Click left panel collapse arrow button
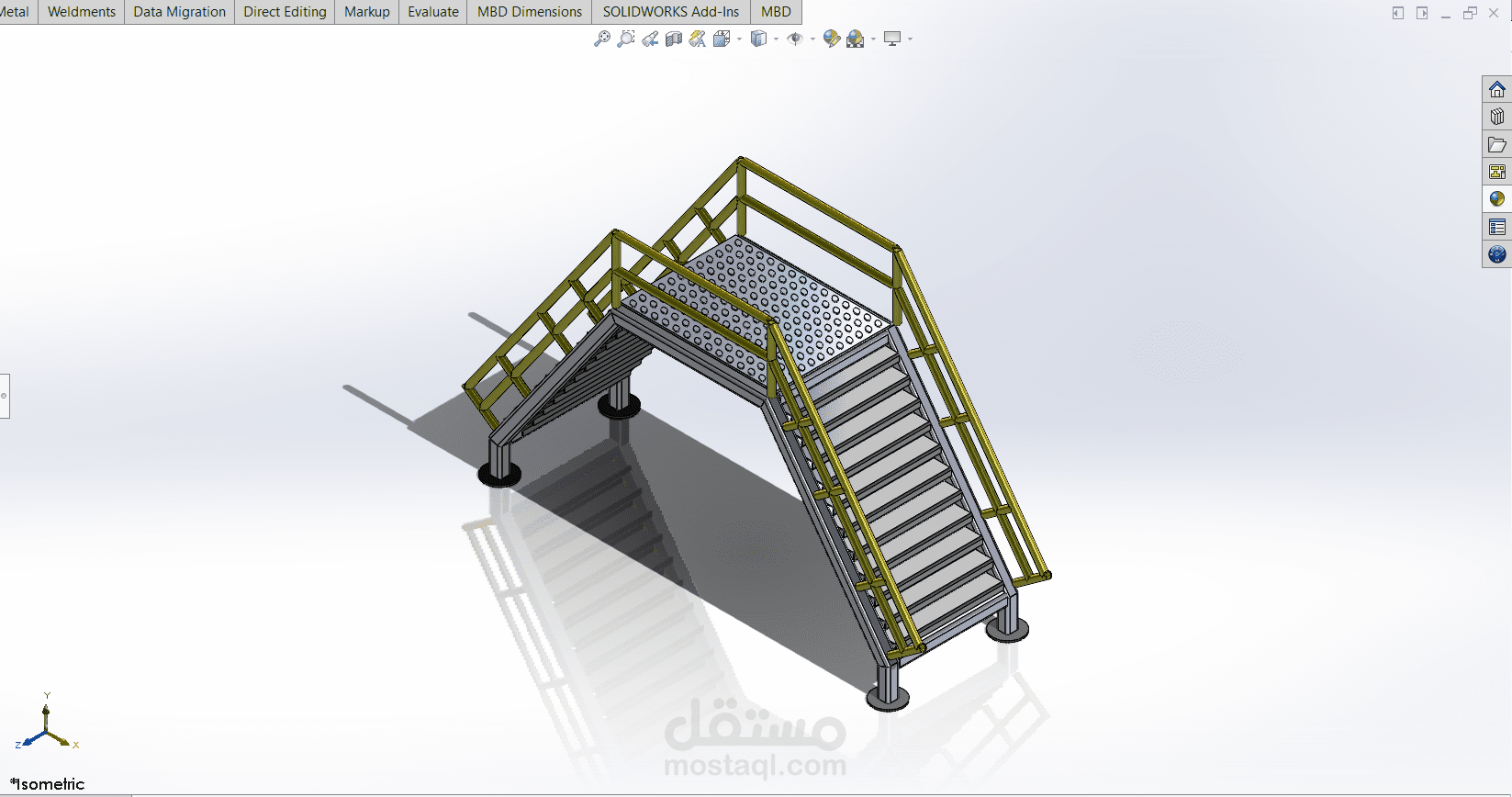The image size is (1512, 797). click(x=1398, y=13)
